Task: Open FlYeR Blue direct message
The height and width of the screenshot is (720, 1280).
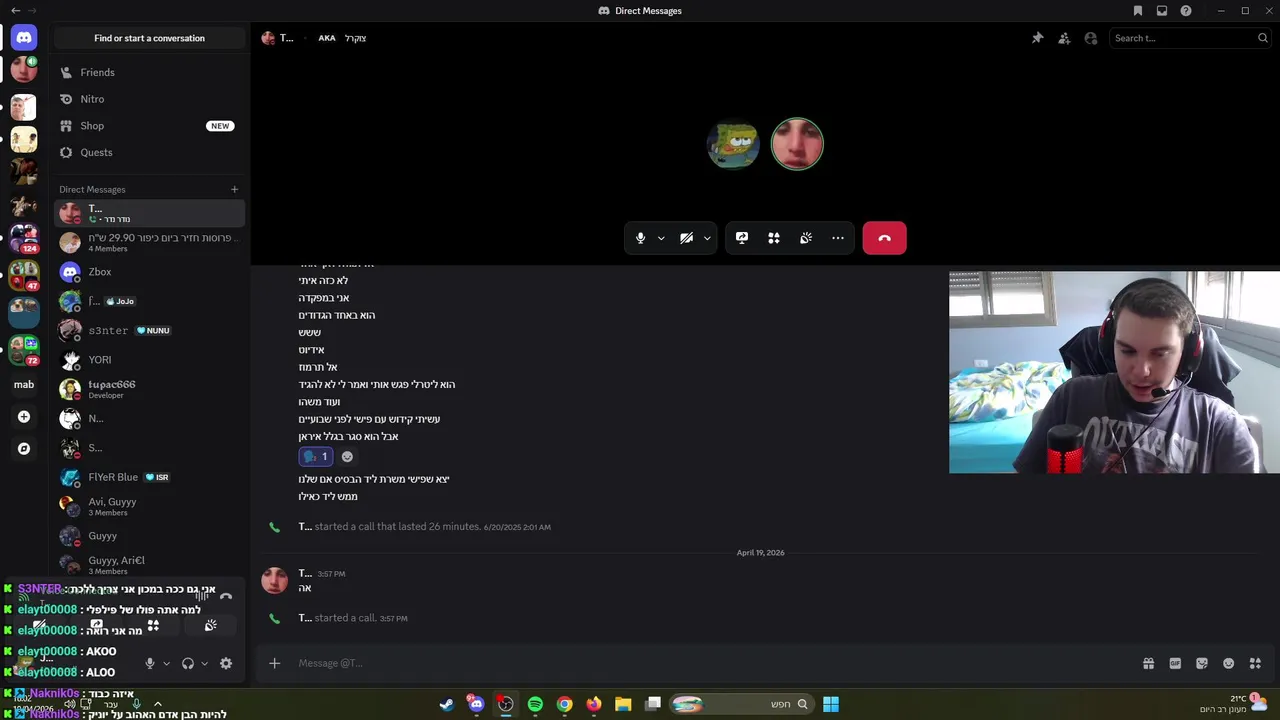Action: click(149, 477)
